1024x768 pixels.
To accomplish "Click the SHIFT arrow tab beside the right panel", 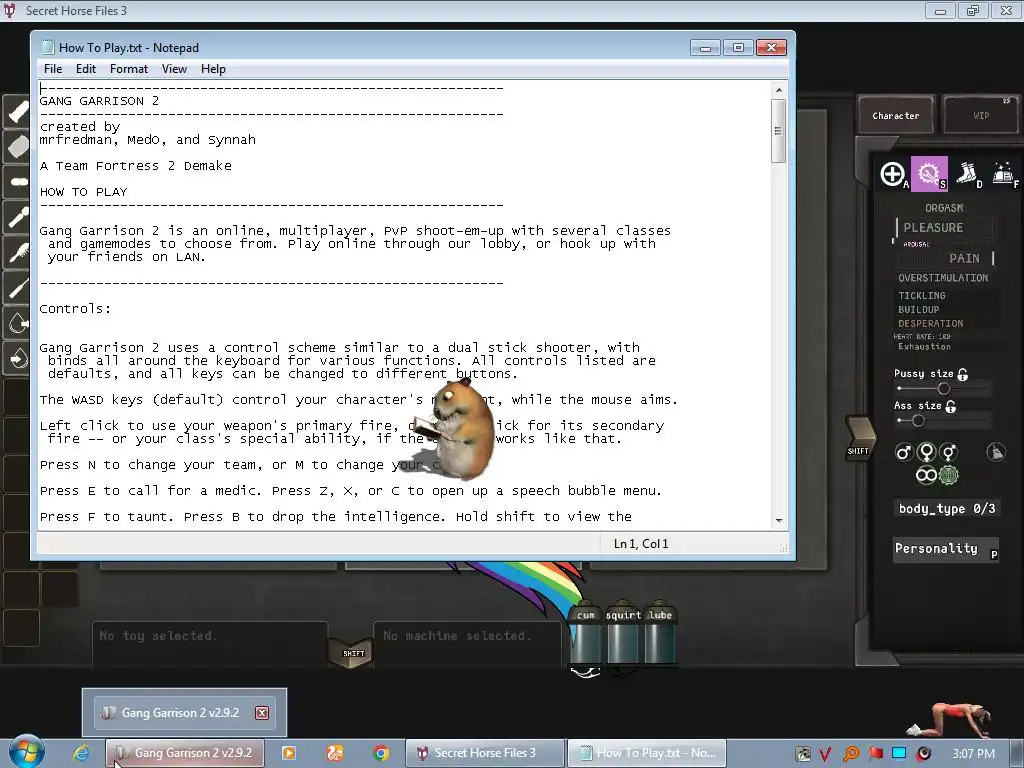I will click(859, 439).
